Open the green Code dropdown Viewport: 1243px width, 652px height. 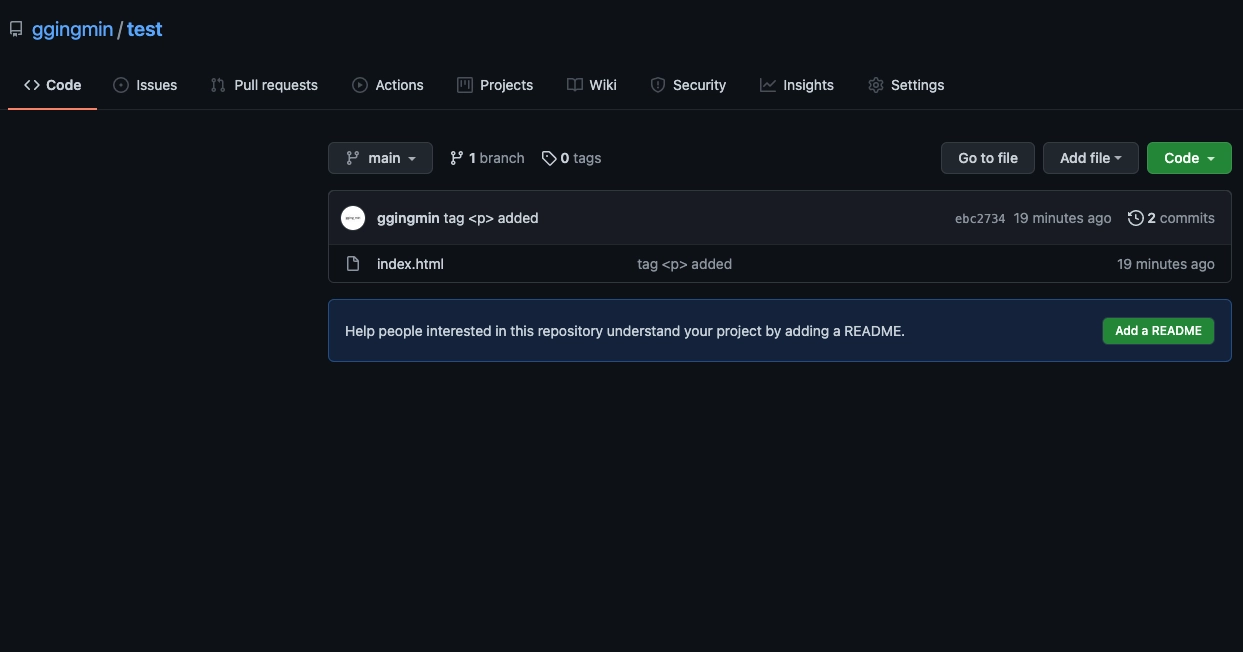[1188, 158]
